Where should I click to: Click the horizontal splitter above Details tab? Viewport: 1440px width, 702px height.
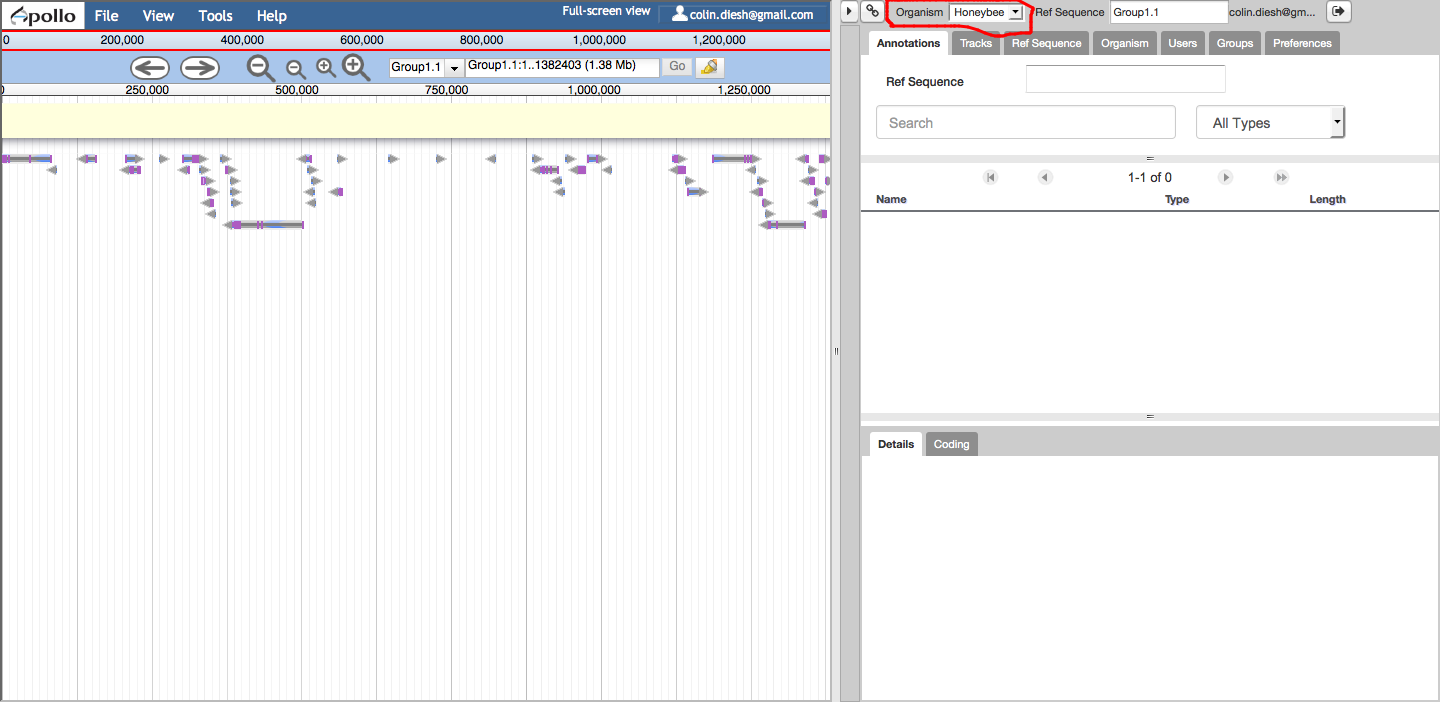(x=1150, y=416)
